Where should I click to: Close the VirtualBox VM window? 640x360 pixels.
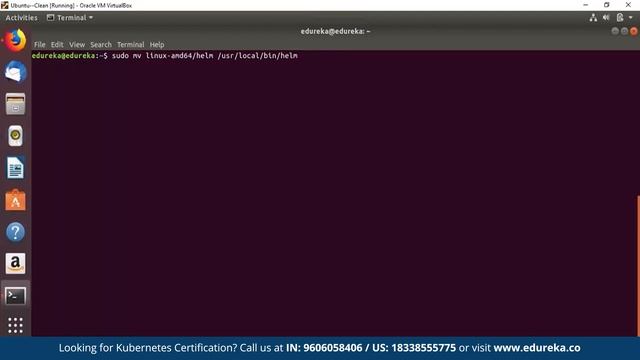[x=628, y=5]
